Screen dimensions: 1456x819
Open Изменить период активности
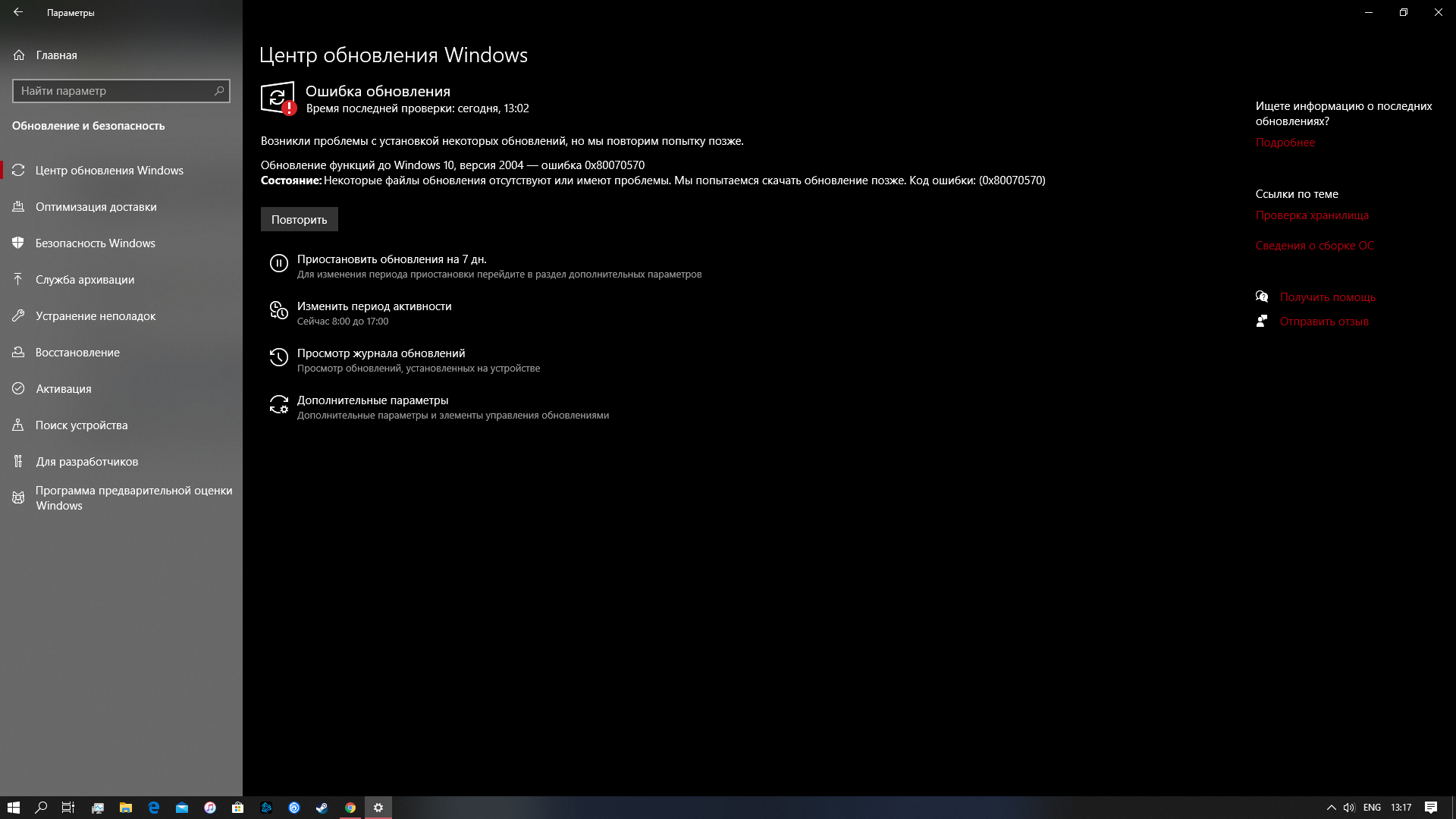[x=374, y=306]
